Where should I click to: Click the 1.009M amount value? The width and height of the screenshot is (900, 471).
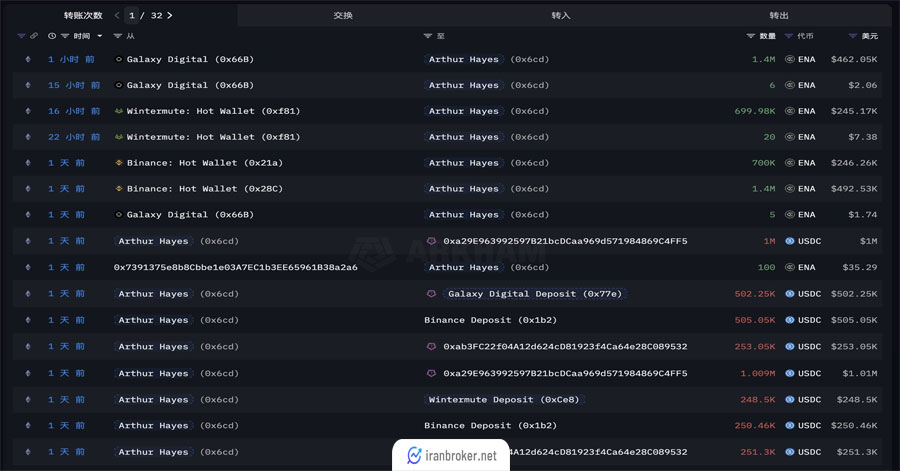757,373
